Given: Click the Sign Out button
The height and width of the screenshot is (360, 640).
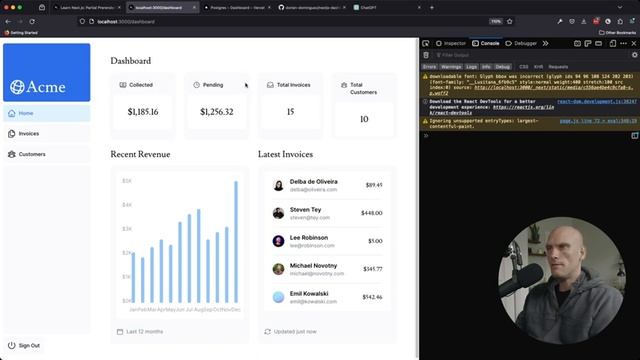Looking at the screenshot, I should tap(24, 345).
